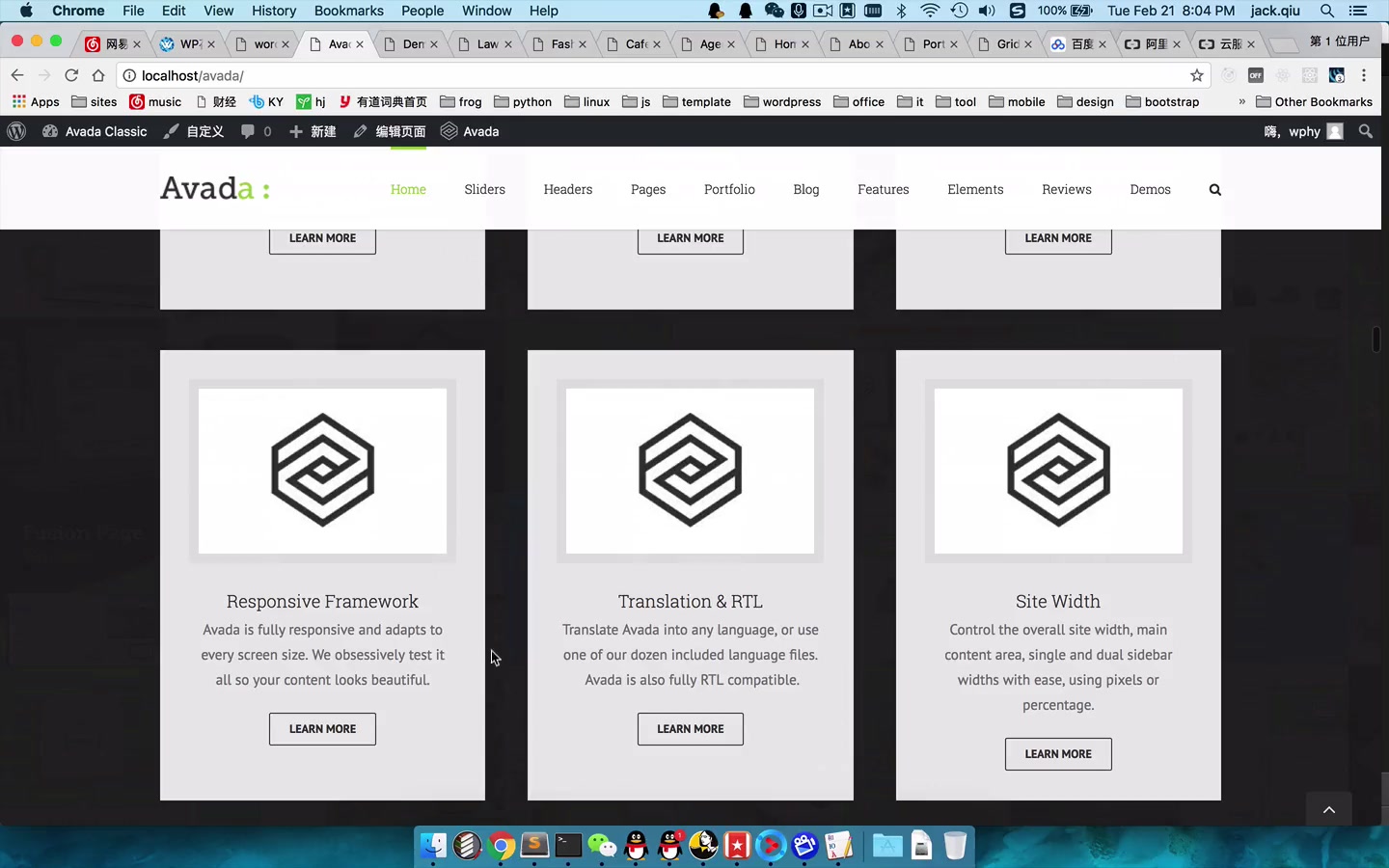The width and height of the screenshot is (1389, 868).
Task: Click the admin bar search magnifier
Action: tap(1365, 131)
